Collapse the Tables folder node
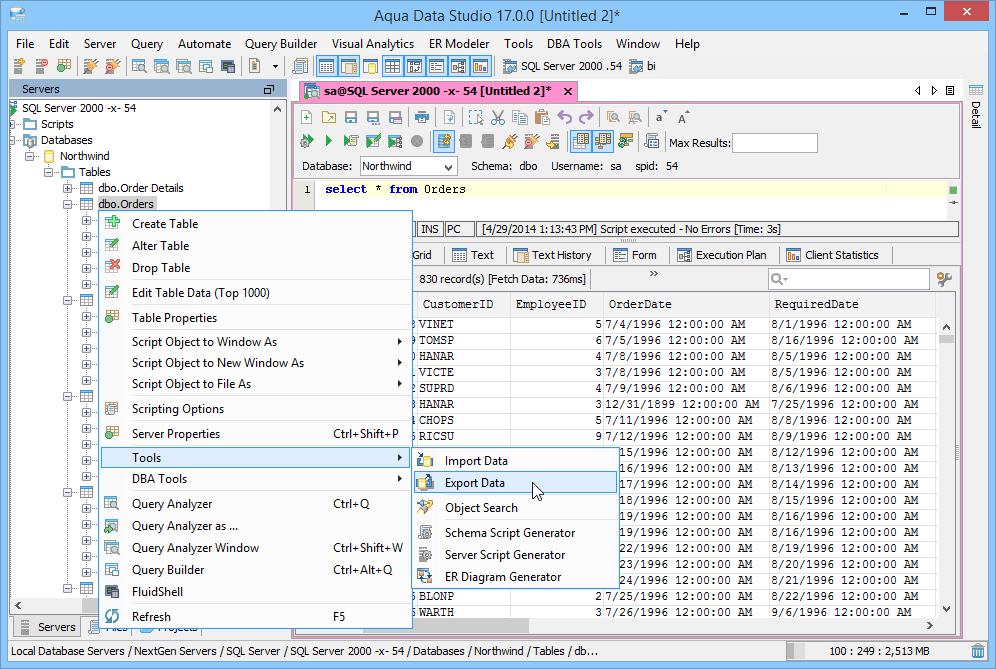996x669 pixels. click(48, 172)
